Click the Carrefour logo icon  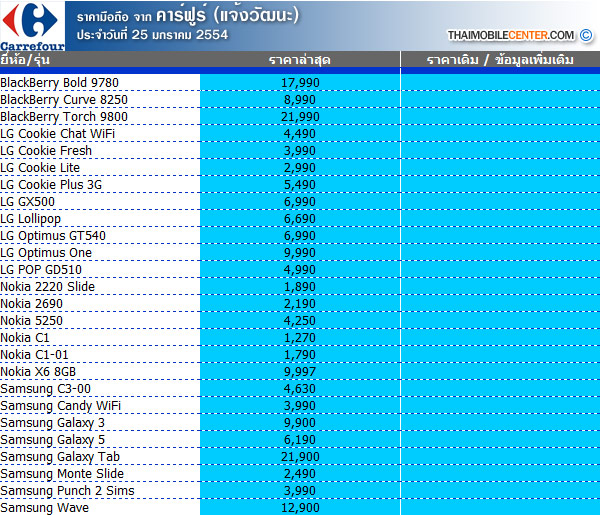32,26
